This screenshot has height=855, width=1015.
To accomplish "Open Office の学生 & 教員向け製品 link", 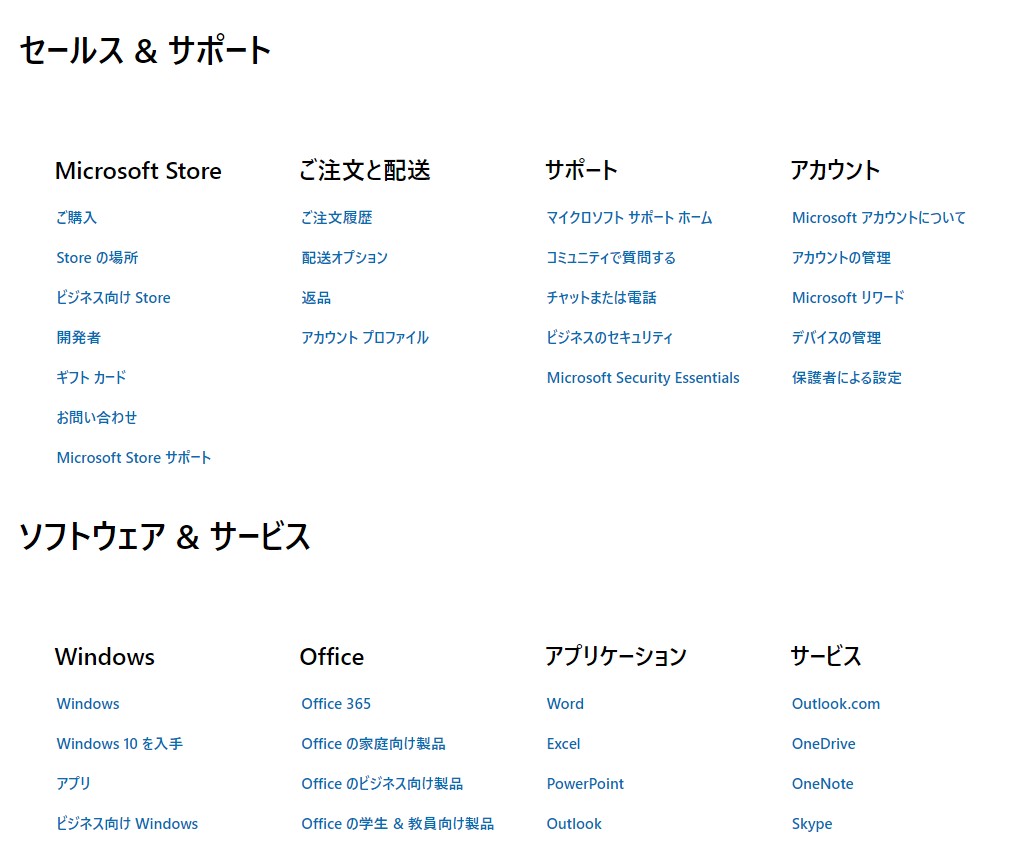I will pyautogui.click(x=397, y=823).
